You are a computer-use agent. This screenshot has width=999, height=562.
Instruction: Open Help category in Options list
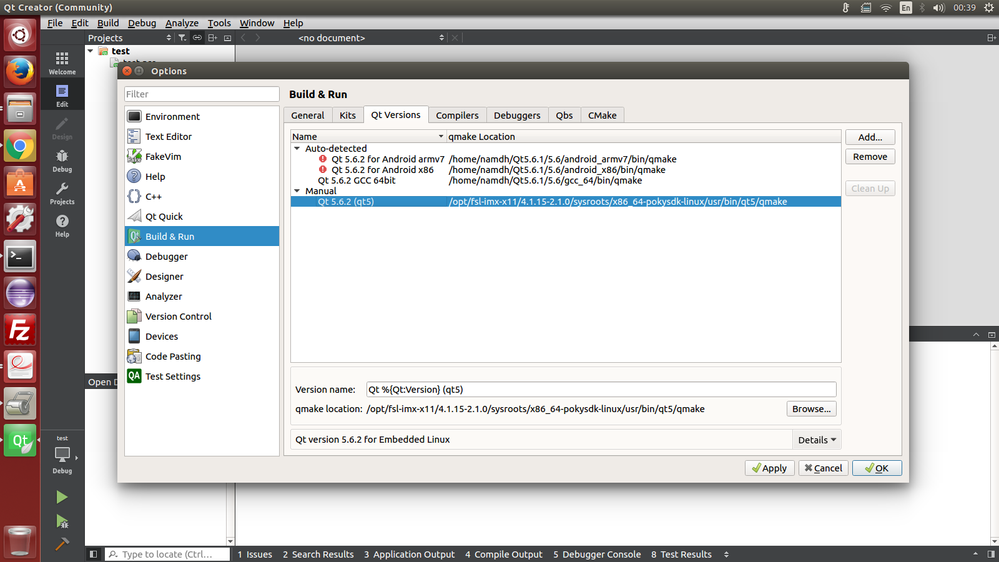[x=201, y=177]
